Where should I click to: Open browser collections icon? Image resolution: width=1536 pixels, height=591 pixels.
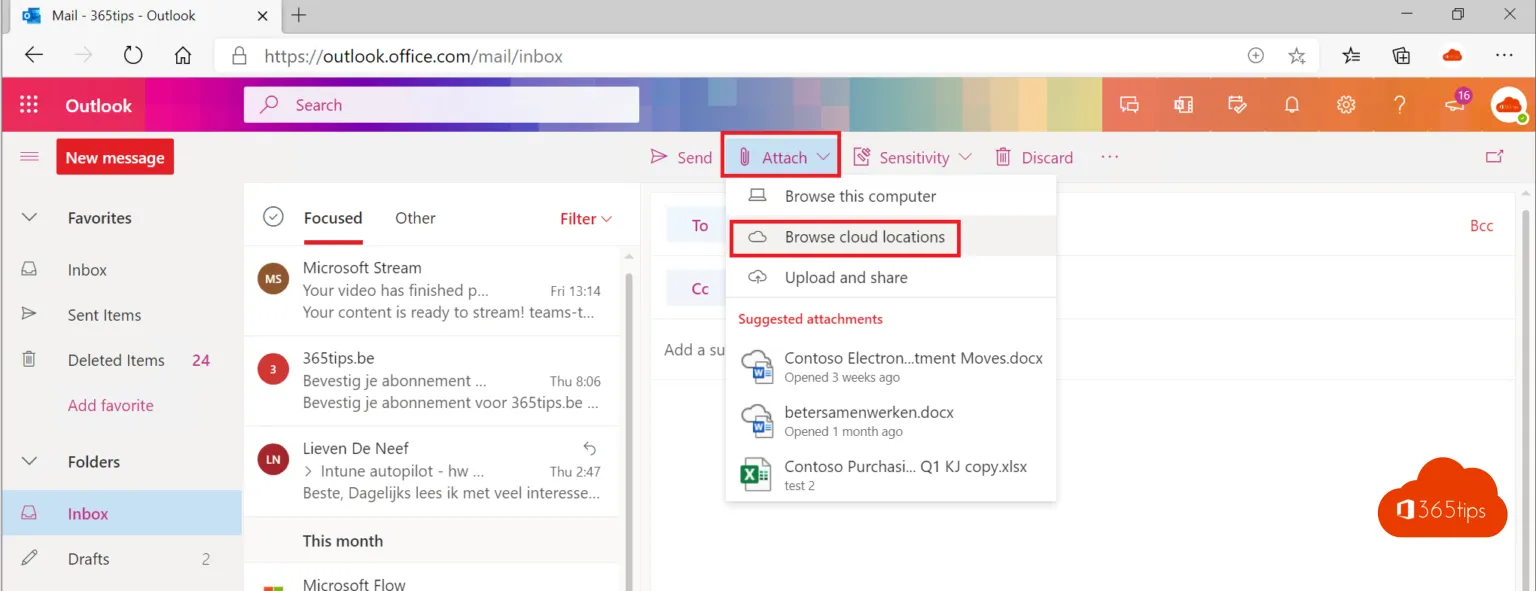[1402, 56]
